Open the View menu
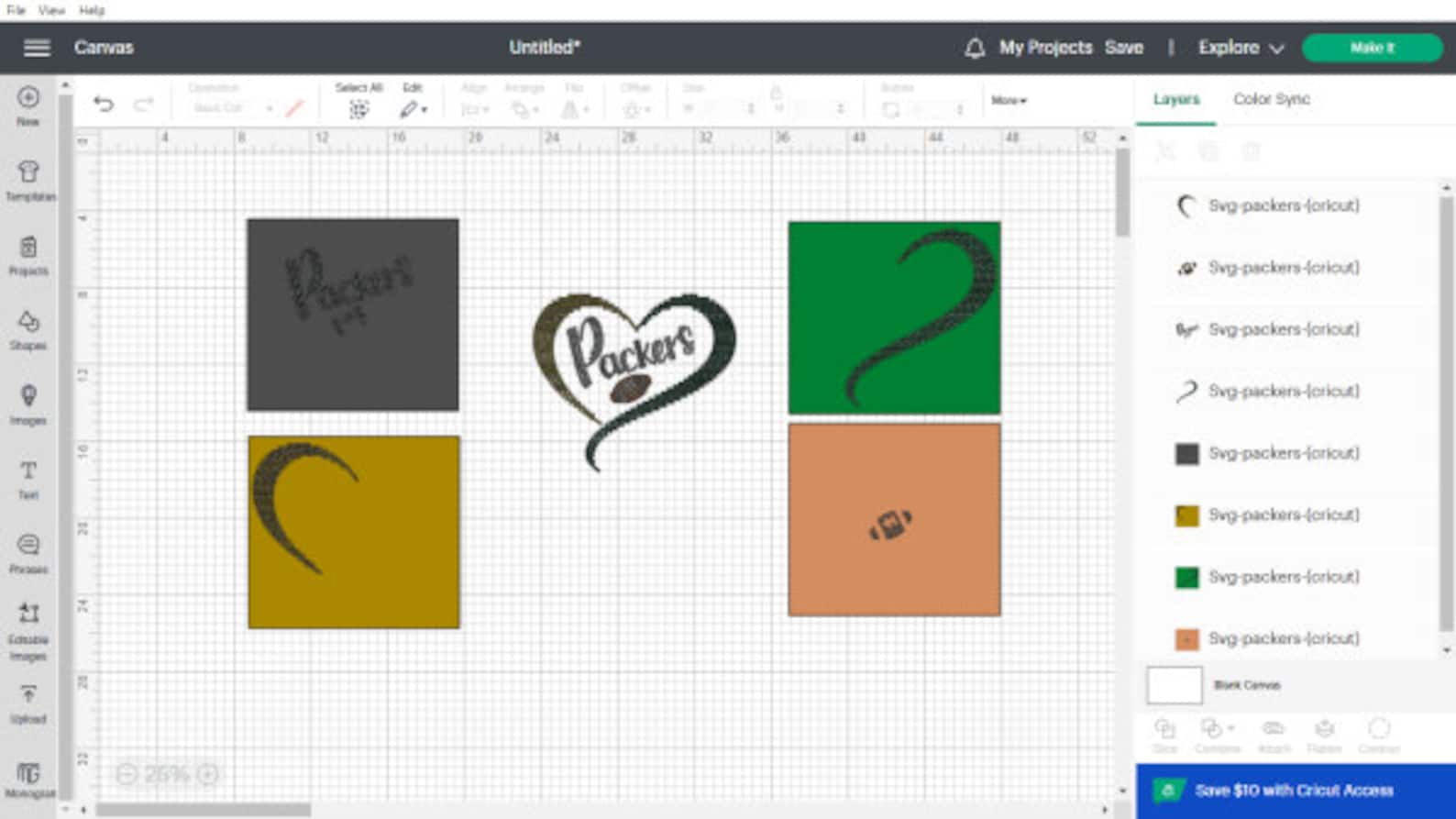The image size is (1456, 819). click(x=51, y=10)
